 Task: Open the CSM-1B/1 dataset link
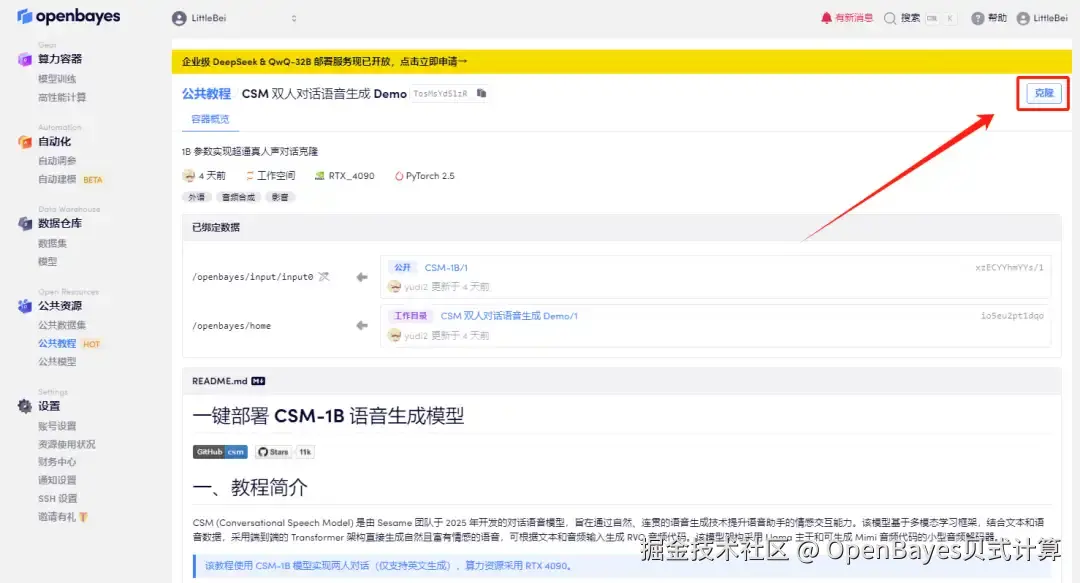point(446,267)
